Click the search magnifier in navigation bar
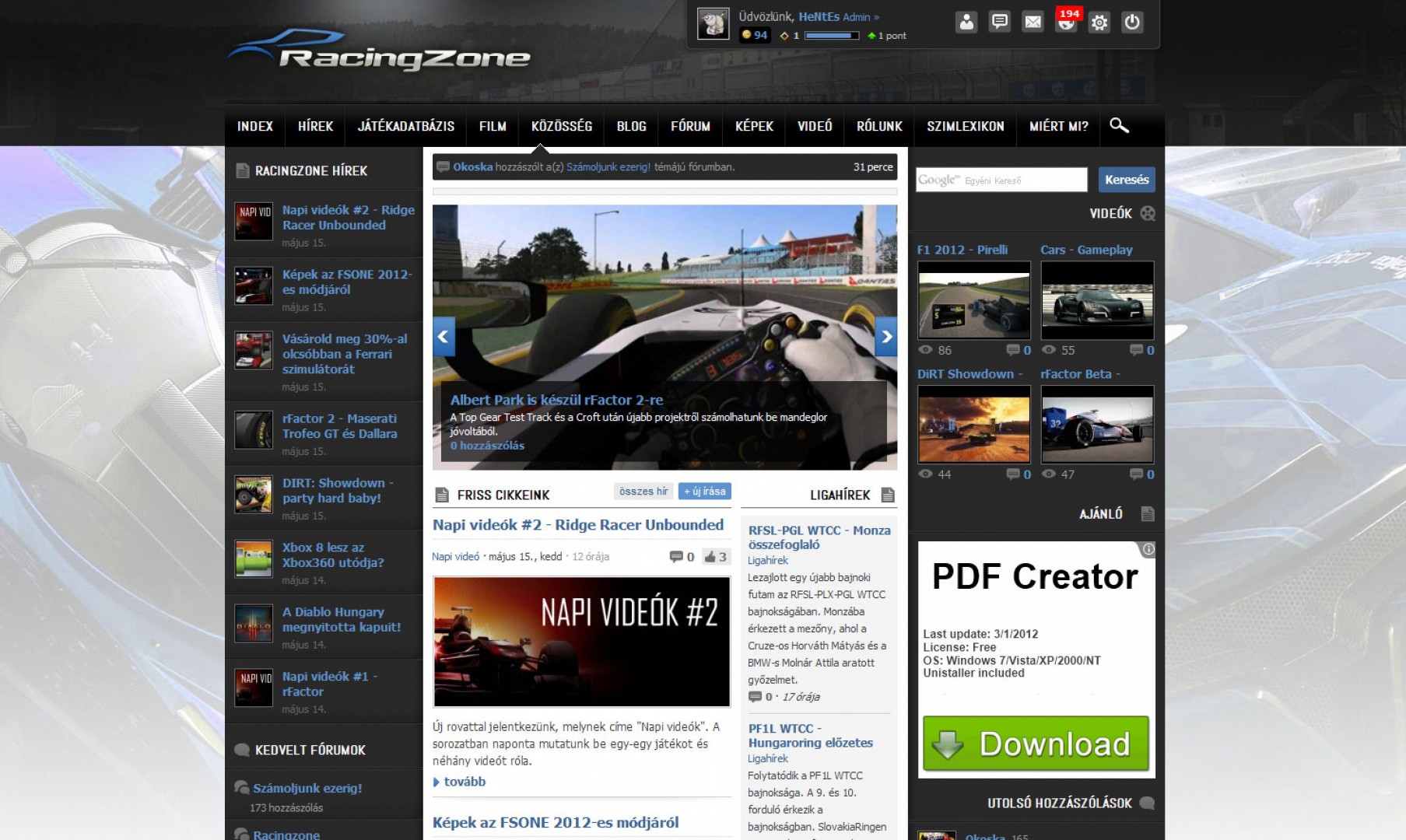The image size is (1406, 840). tap(1119, 125)
